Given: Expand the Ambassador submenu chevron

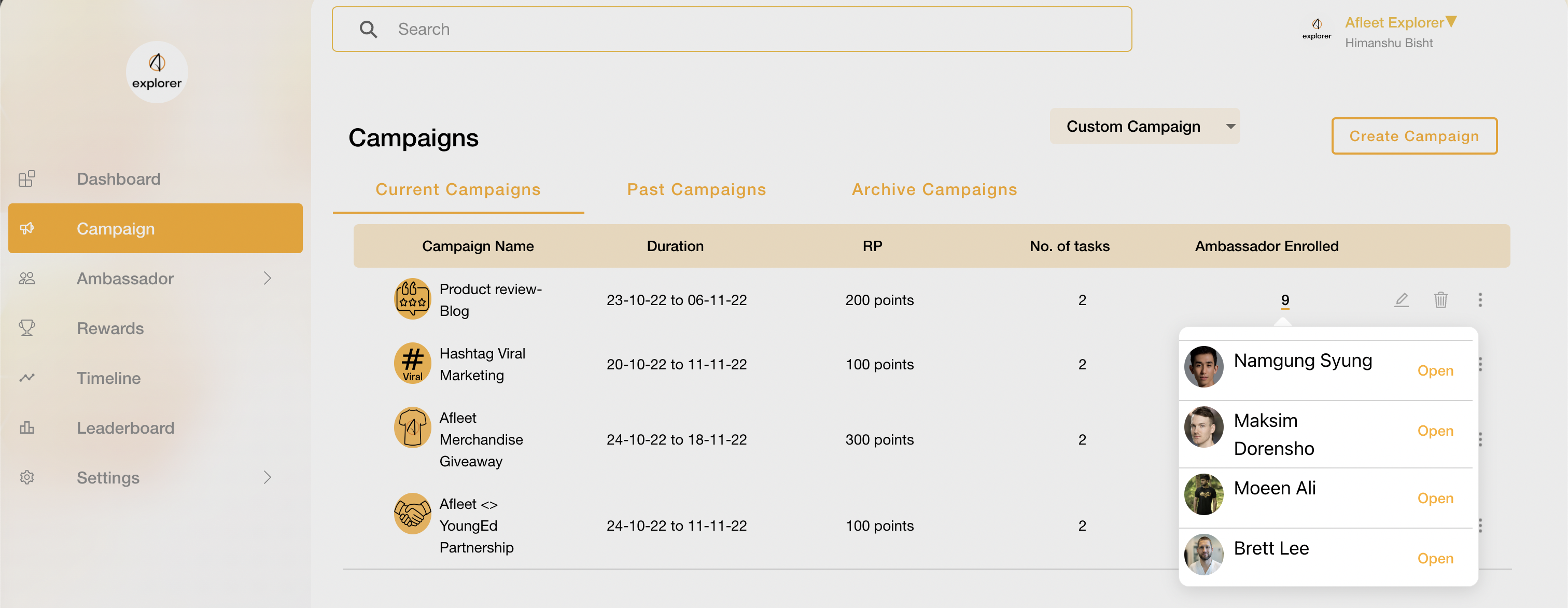Looking at the screenshot, I should point(267,279).
